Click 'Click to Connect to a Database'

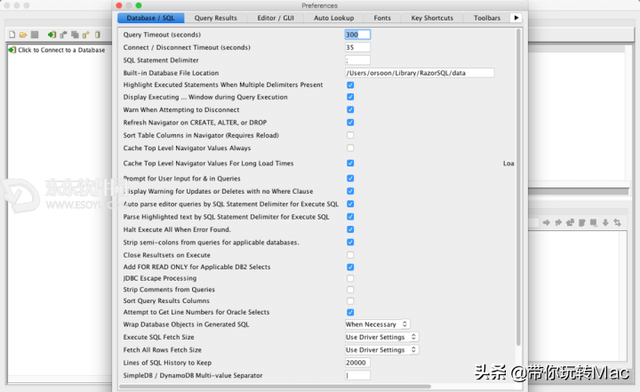[x=61, y=50]
